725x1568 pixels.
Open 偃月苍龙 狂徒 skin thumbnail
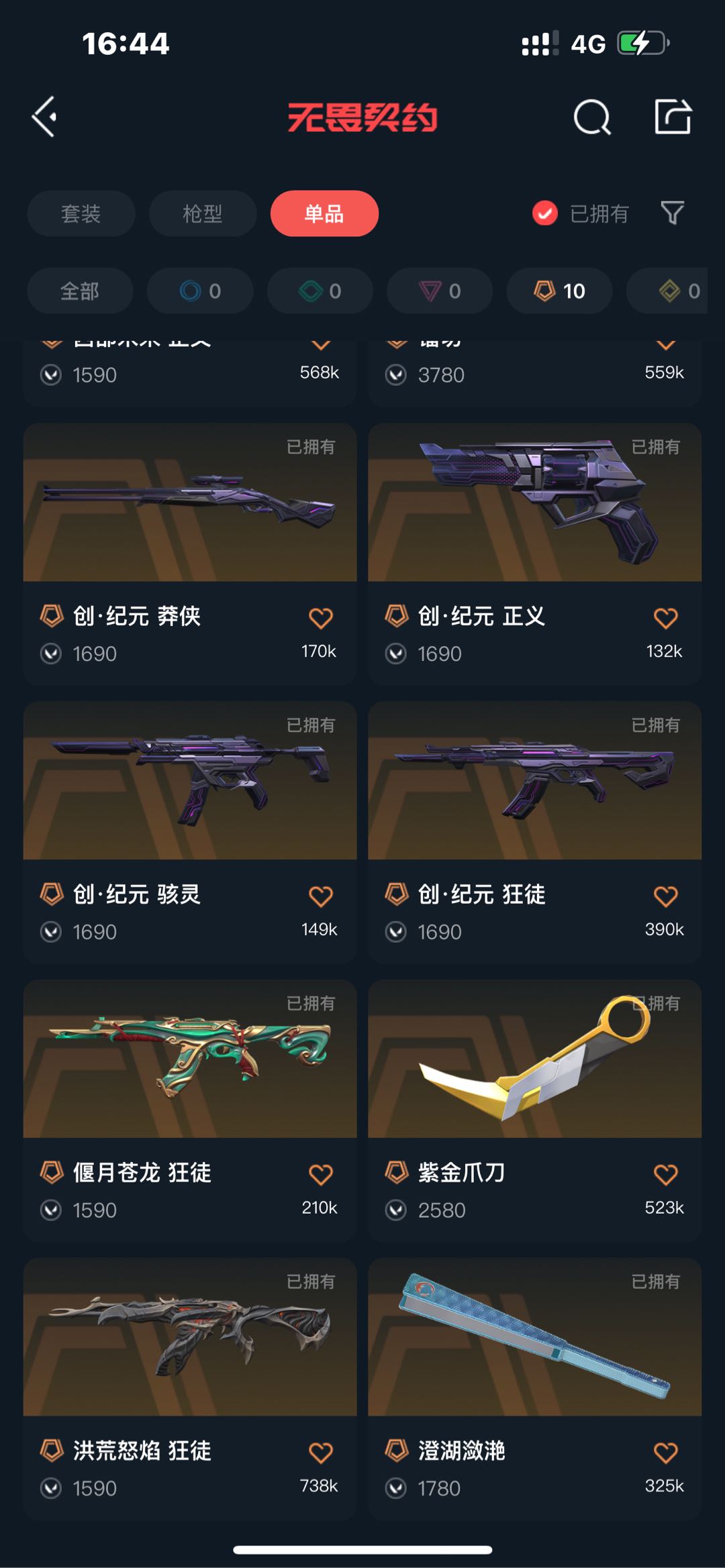190,1059
